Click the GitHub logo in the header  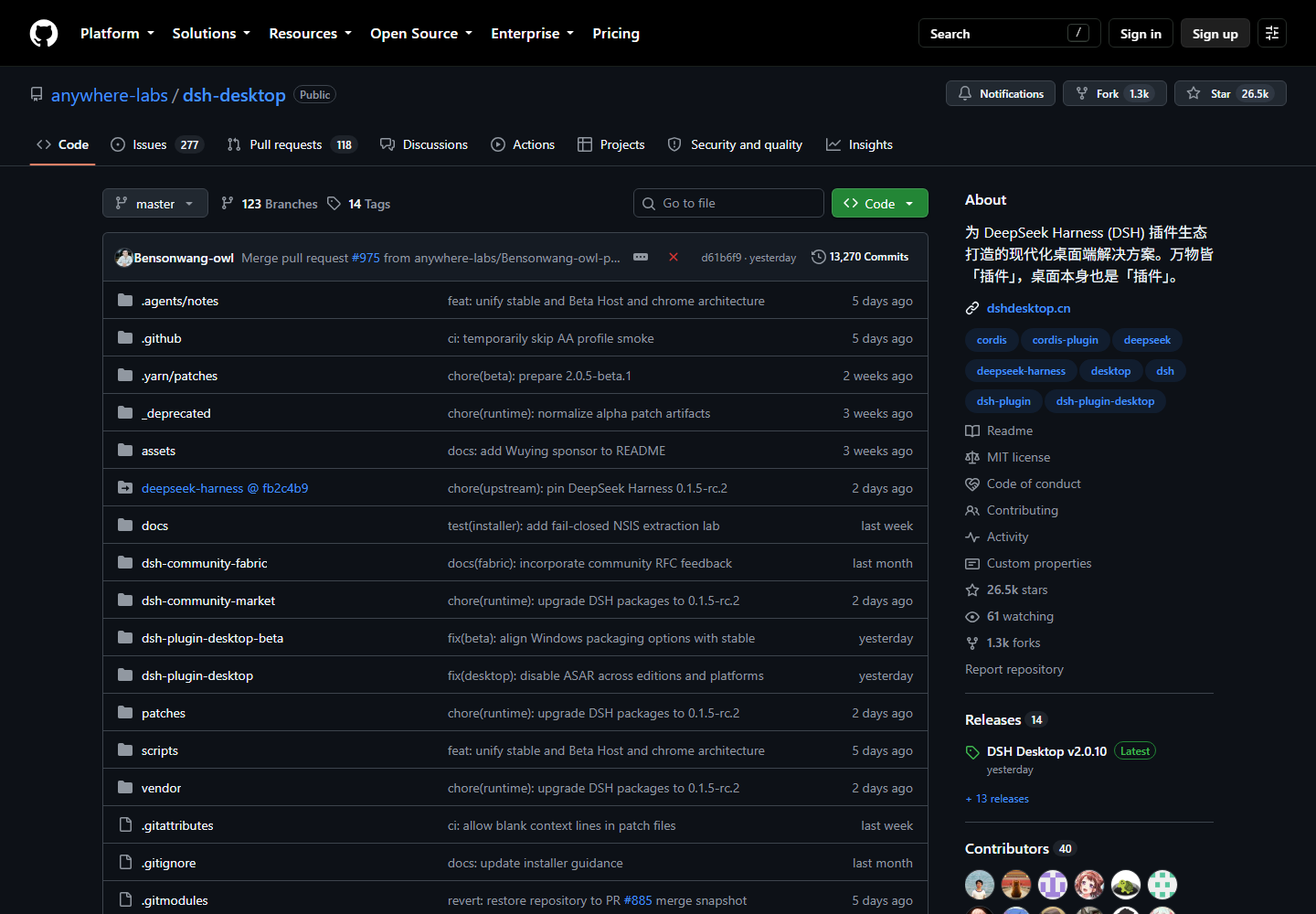point(44,34)
